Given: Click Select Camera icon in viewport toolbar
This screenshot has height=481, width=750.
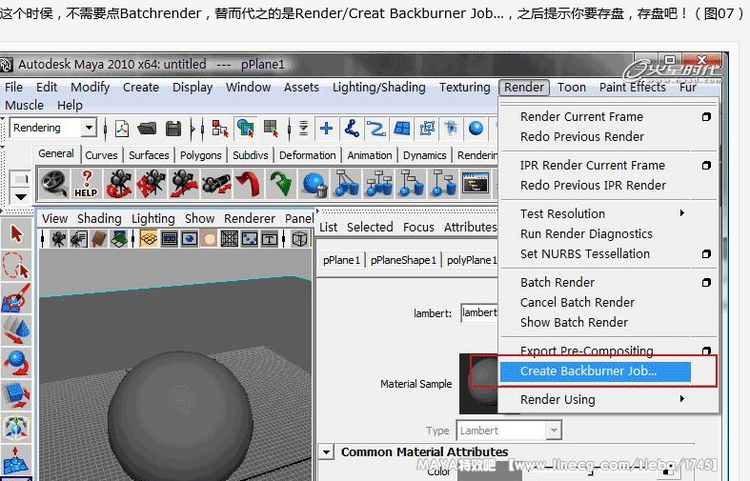Looking at the screenshot, I should 58,239.
